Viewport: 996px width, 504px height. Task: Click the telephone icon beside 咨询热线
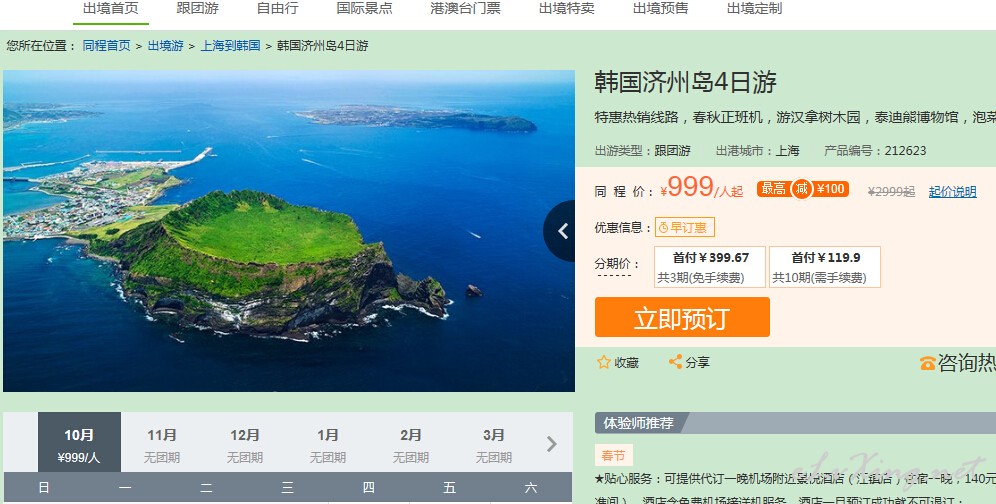(x=927, y=364)
